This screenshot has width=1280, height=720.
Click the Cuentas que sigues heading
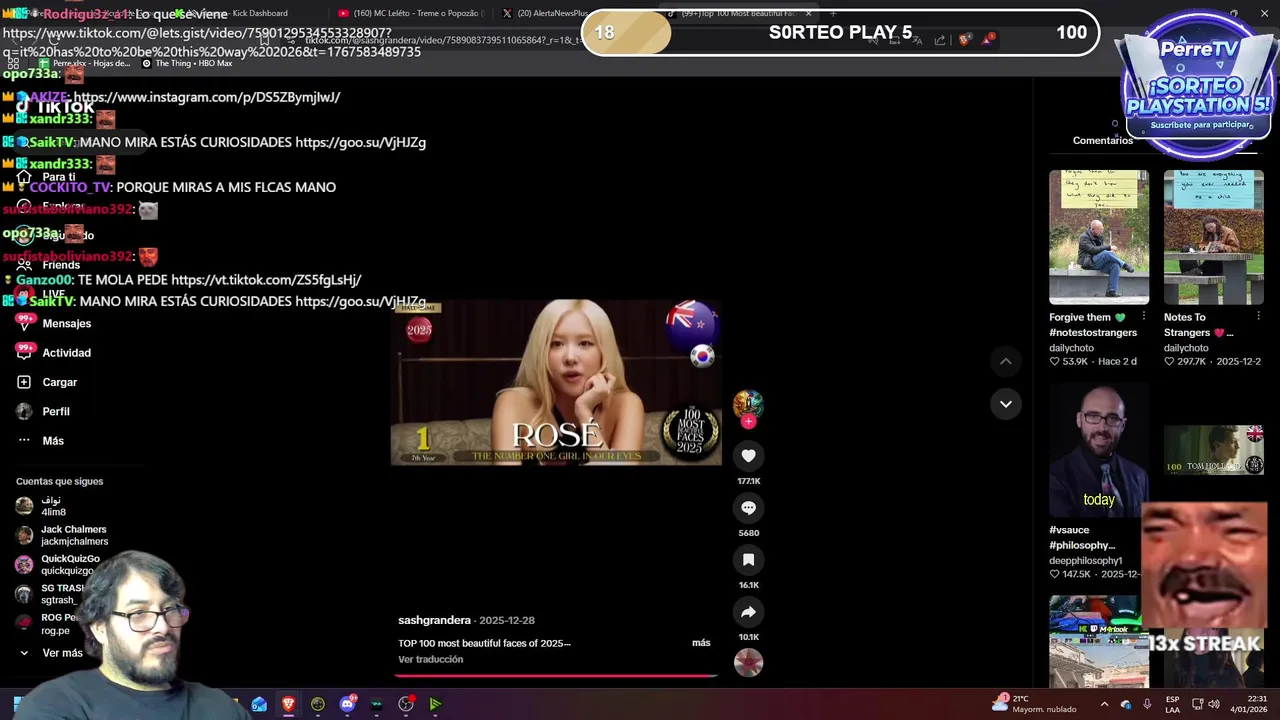(x=59, y=481)
